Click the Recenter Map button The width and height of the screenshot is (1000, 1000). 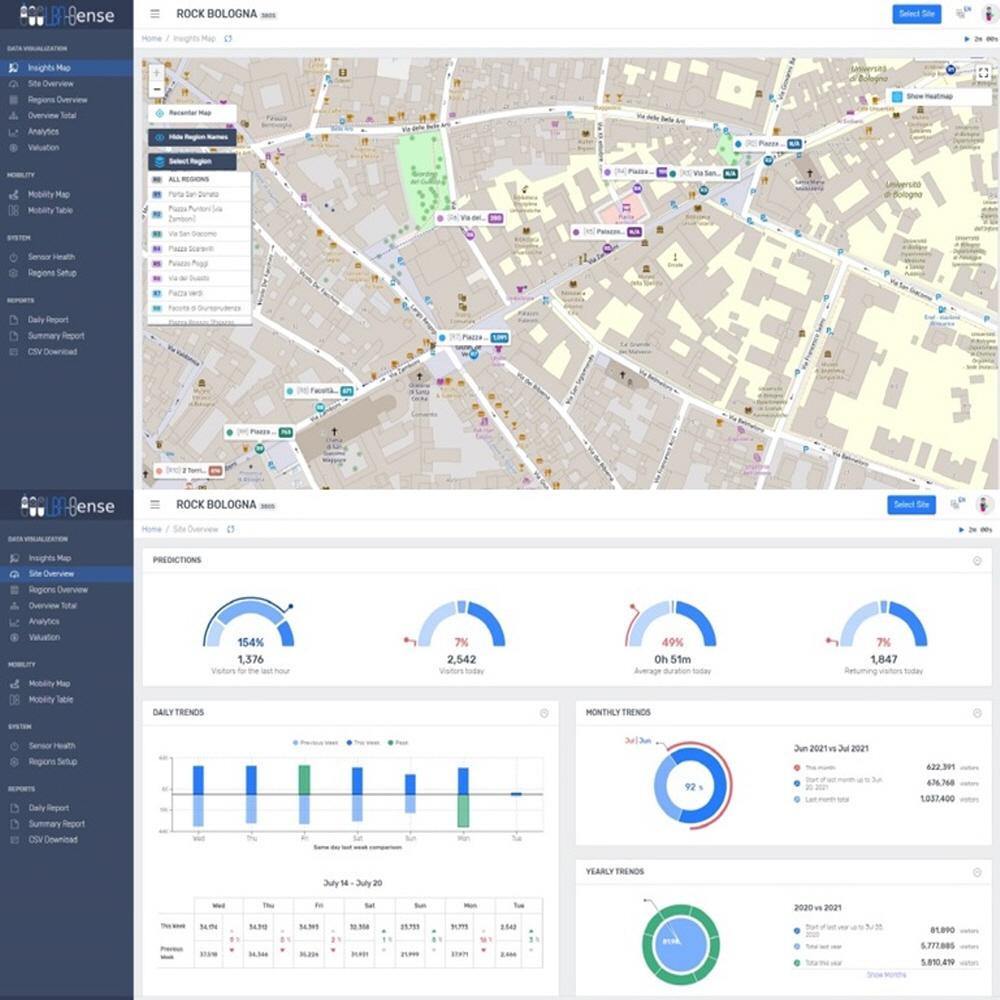tap(192, 114)
